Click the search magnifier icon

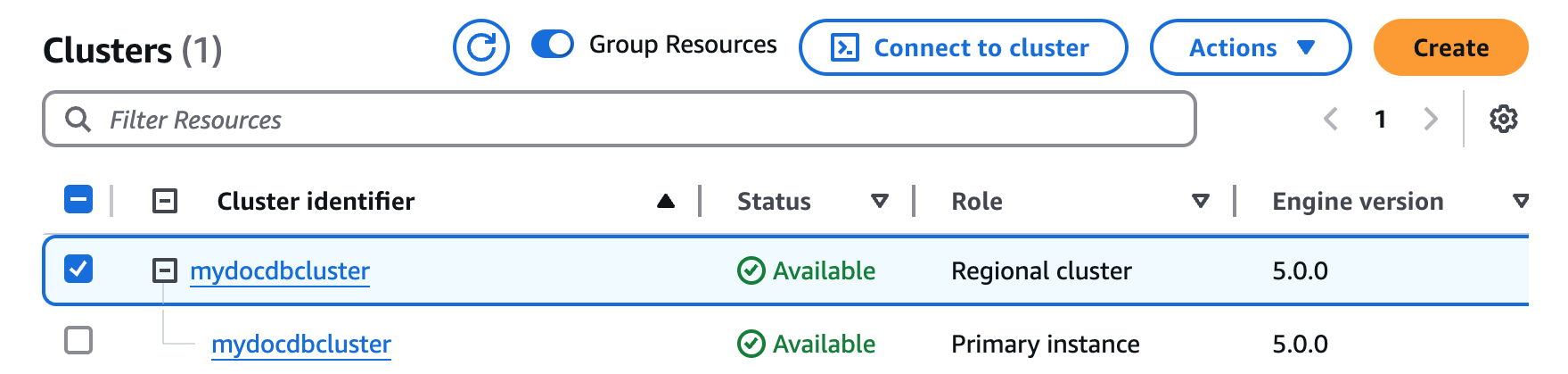[x=78, y=120]
